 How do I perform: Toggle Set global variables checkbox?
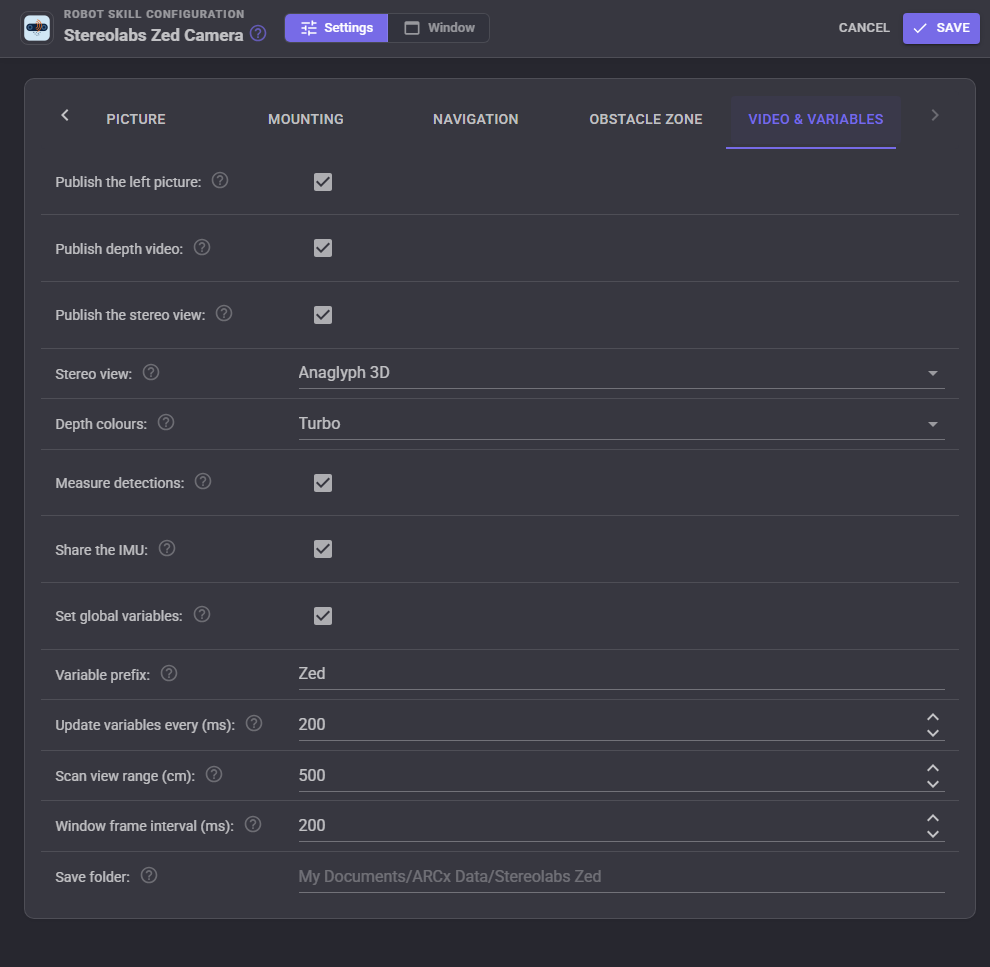[x=323, y=616]
